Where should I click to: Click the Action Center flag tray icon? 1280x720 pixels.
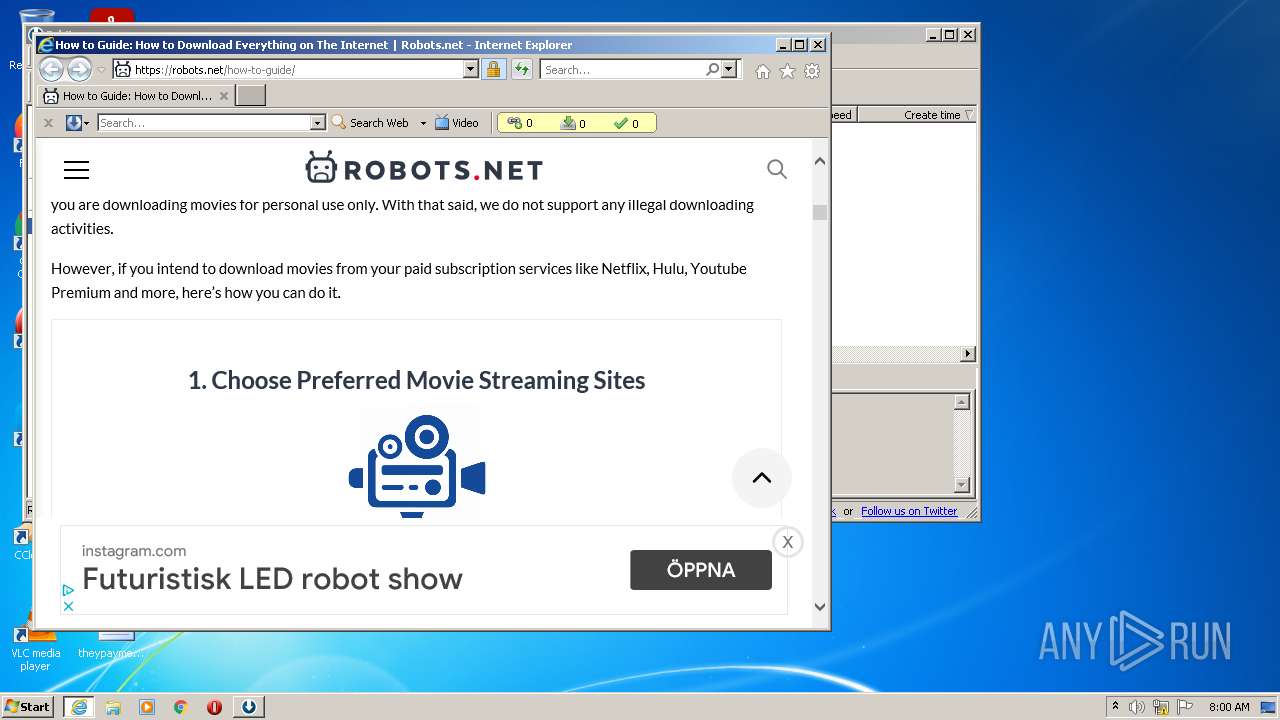(1185, 707)
